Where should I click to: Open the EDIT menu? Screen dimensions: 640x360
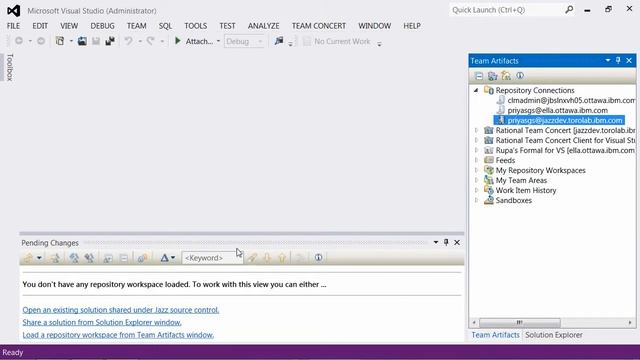[x=40, y=26]
